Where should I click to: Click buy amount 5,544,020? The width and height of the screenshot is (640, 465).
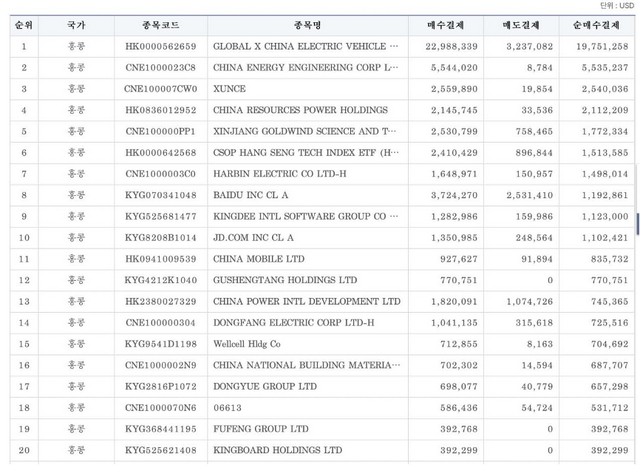click(x=454, y=68)
